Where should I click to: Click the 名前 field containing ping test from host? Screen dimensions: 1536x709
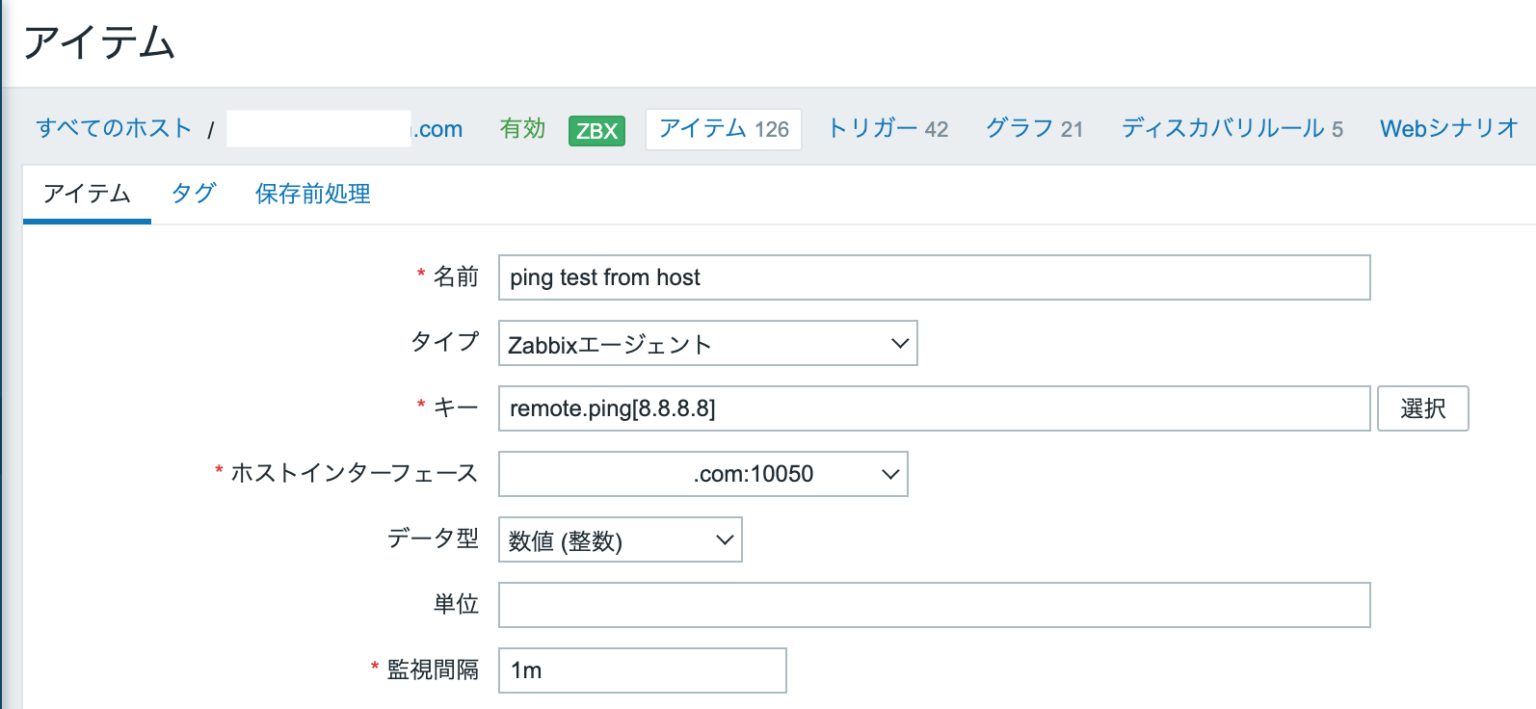click(x=935, y=277)
